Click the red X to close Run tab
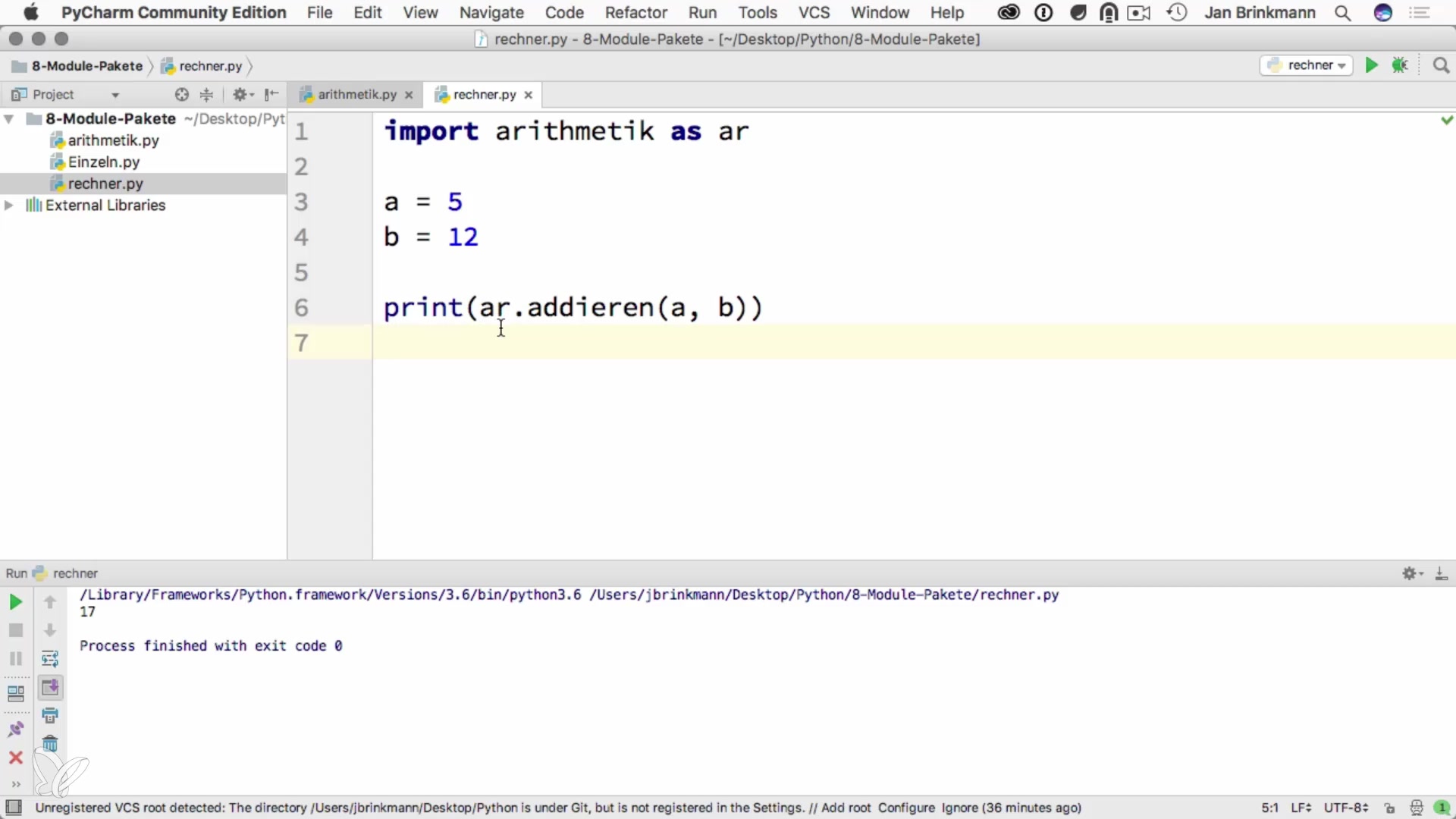The height and width of the screenshot is (819, 1456). pos(15,758)
